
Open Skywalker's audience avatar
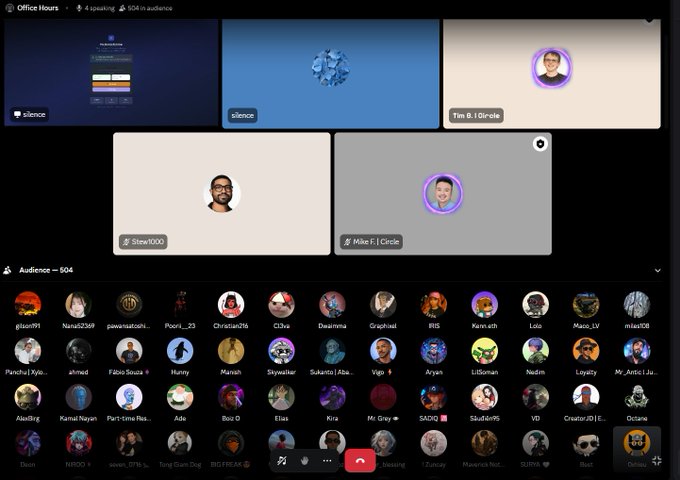coord(281,351)
